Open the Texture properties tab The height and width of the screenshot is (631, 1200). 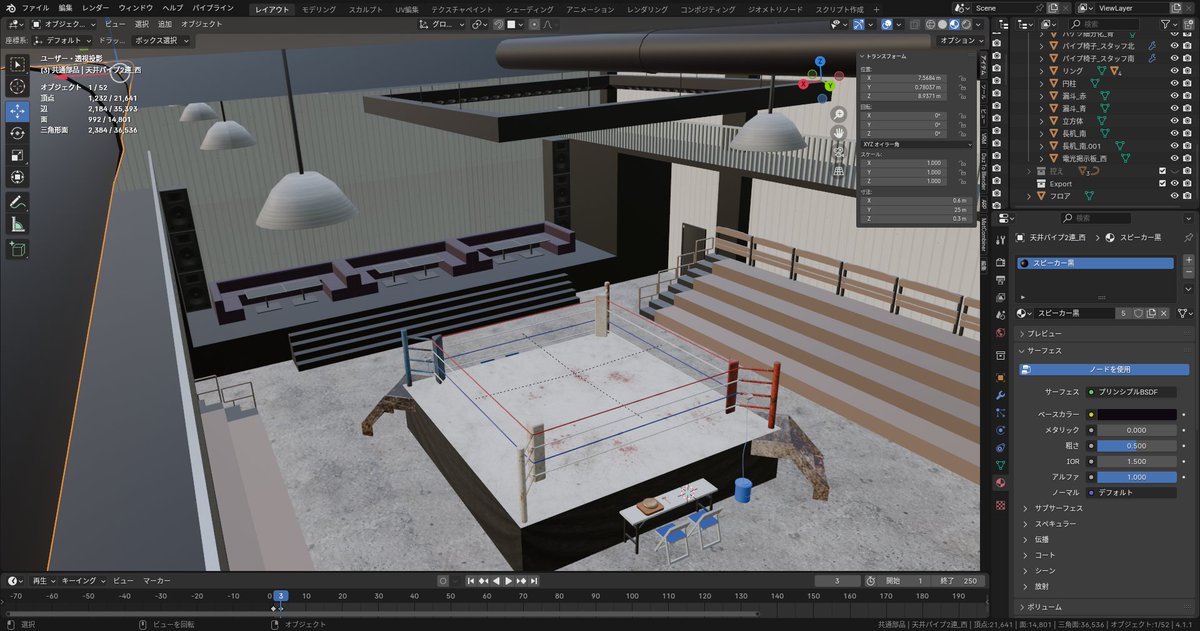[1001, 504]
